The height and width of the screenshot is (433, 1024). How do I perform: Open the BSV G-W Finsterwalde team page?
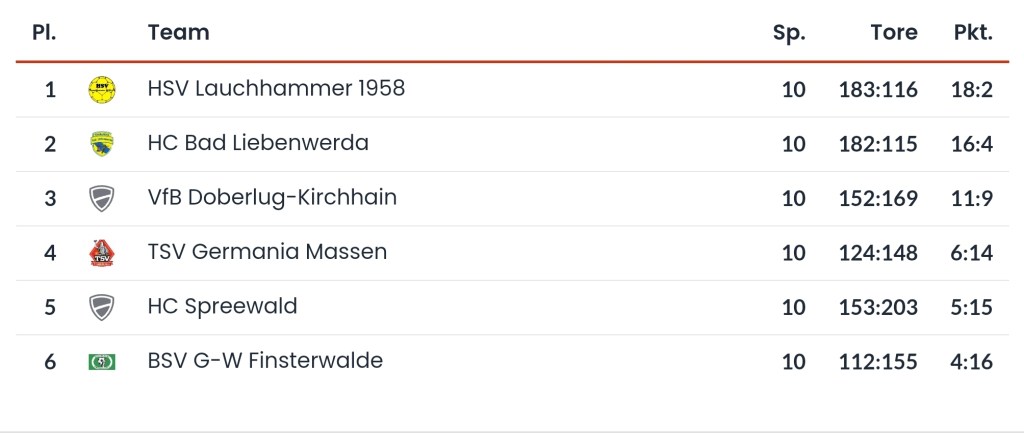(x=265, y=360)
